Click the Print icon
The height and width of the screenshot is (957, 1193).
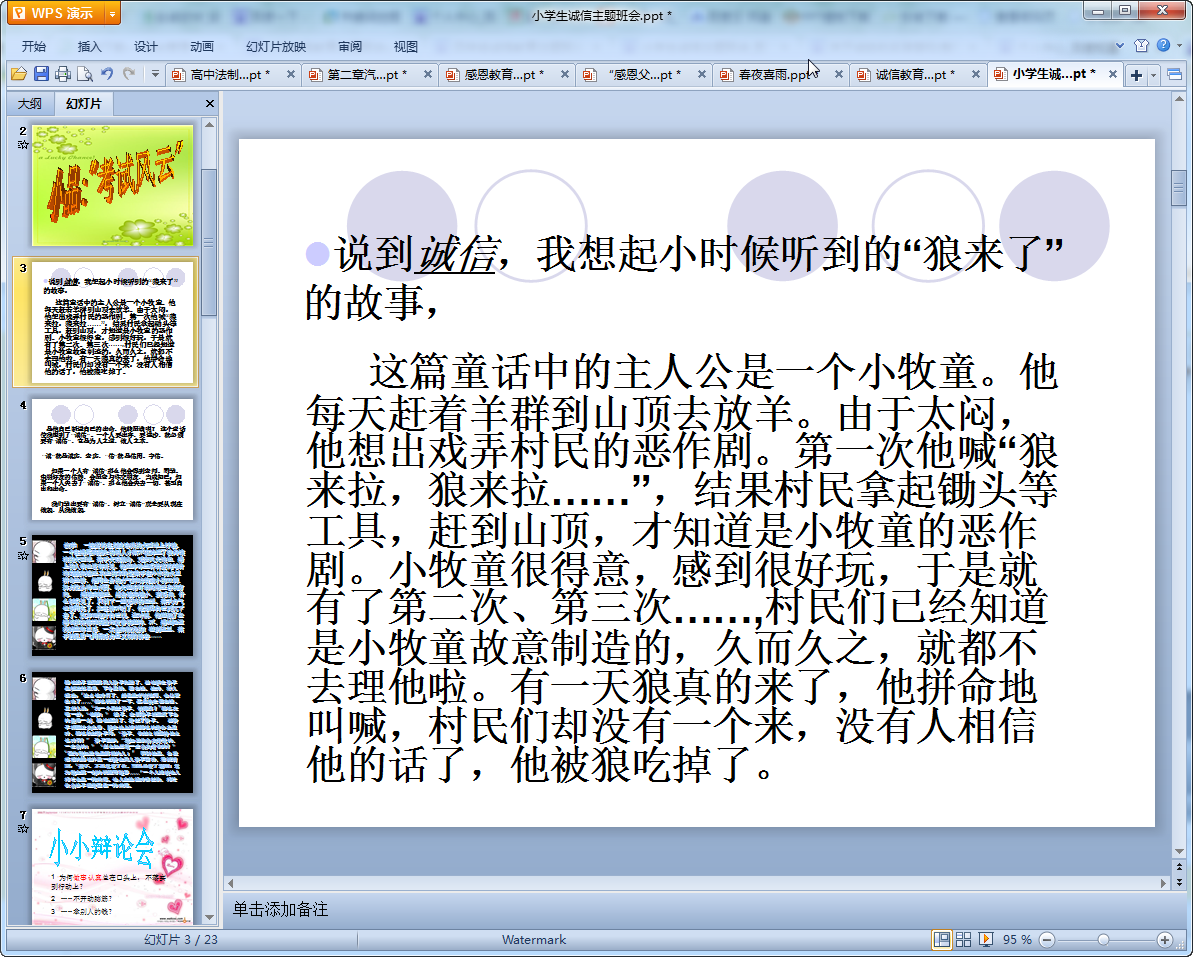point(63,74)
